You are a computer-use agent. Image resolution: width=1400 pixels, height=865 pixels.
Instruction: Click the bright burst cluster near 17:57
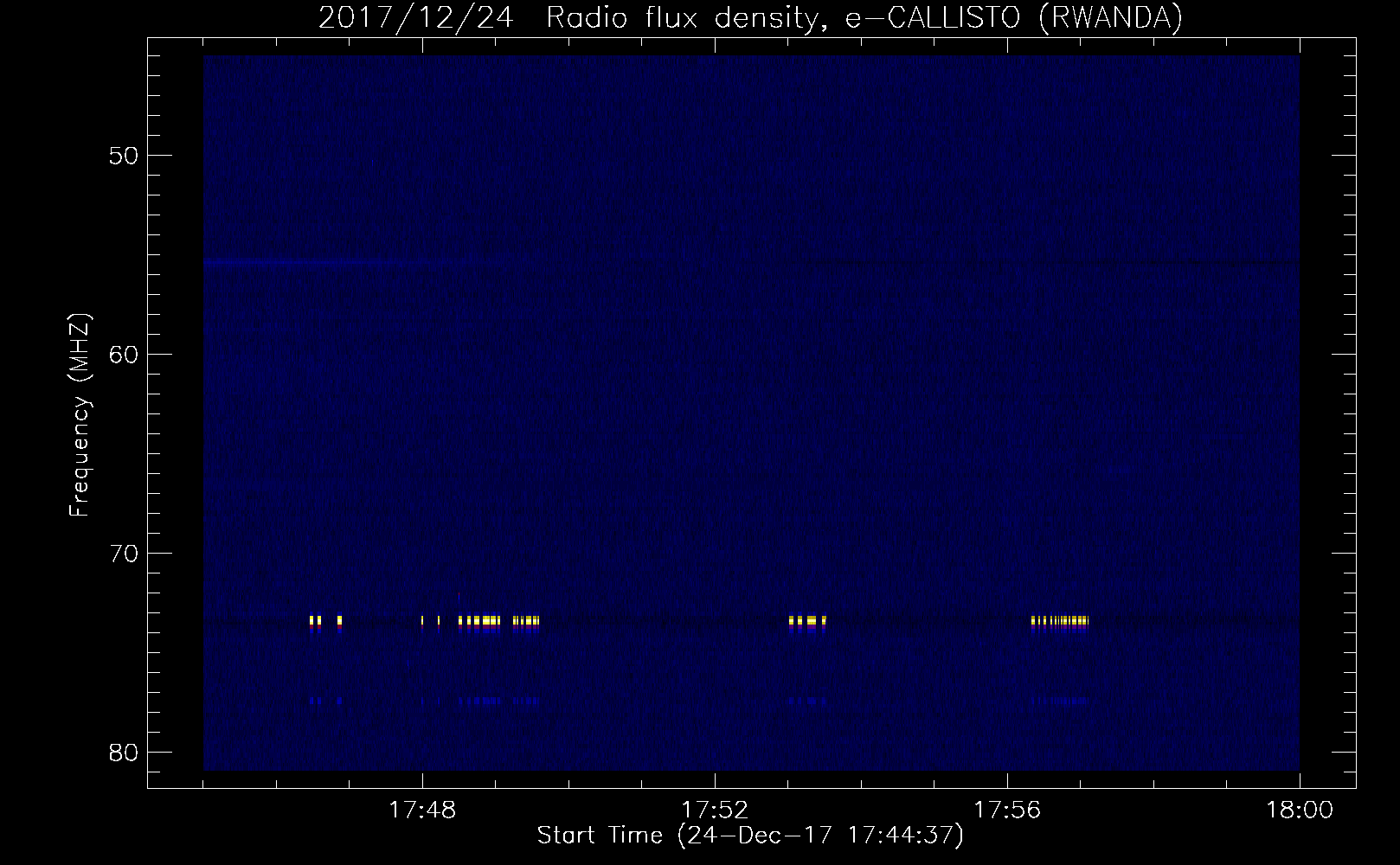[1060, 621]
